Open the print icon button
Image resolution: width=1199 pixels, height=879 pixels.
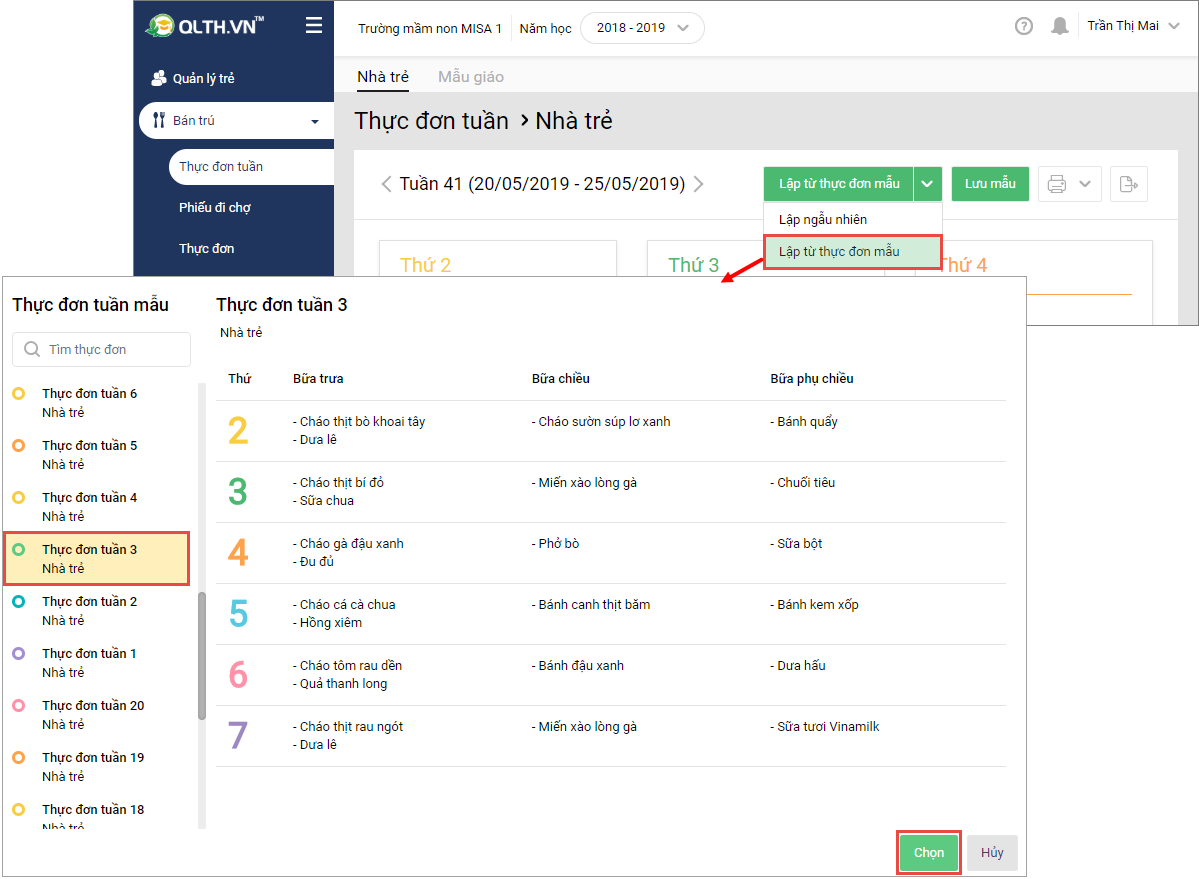coord(1057,184)
